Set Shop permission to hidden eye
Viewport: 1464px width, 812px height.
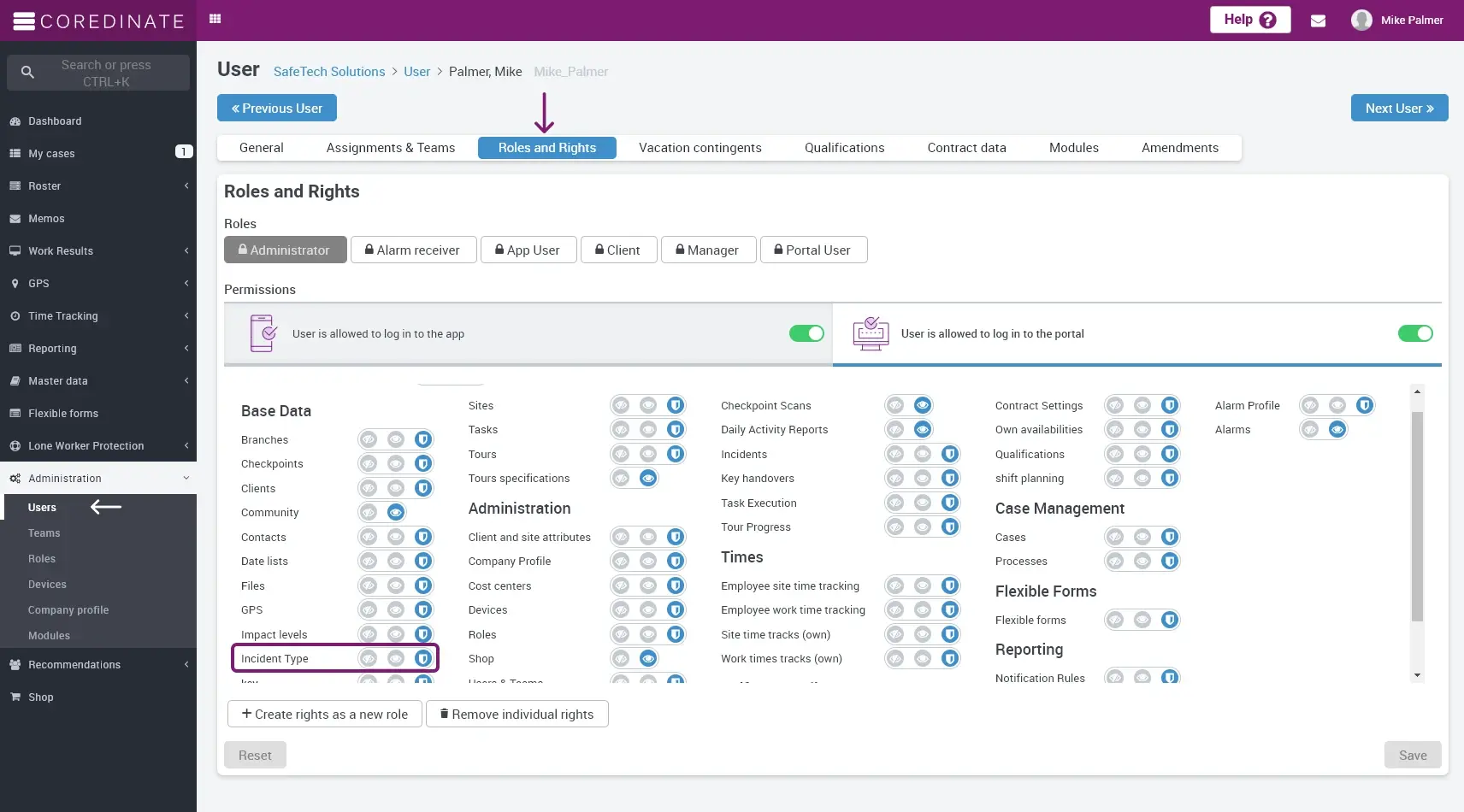(622, 658)
